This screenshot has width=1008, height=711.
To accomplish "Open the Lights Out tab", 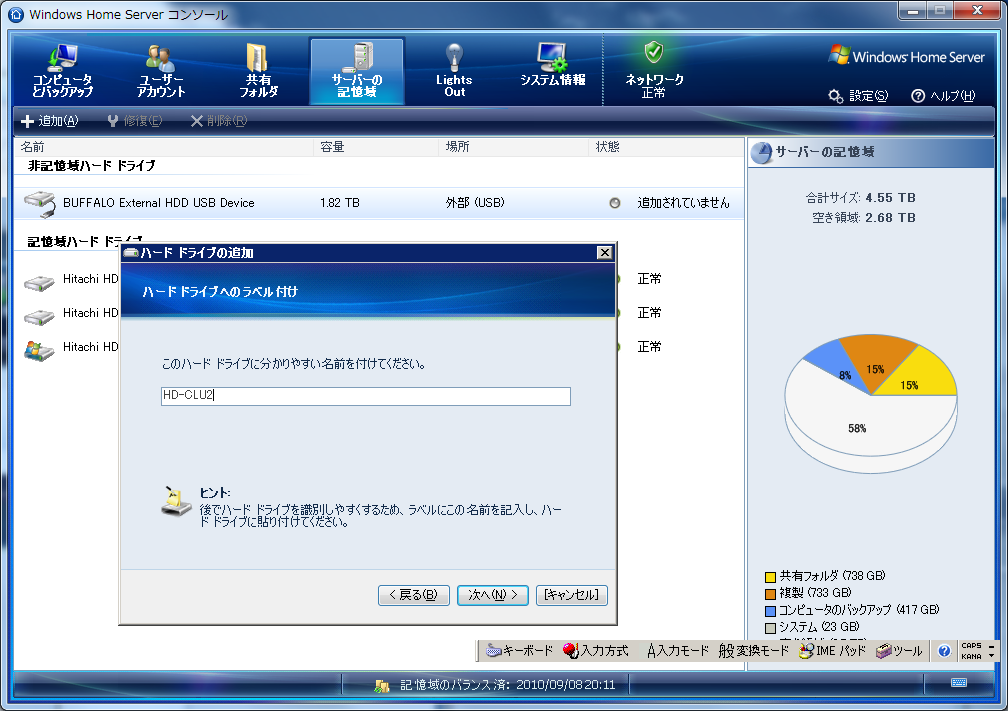I will [454, 71].
